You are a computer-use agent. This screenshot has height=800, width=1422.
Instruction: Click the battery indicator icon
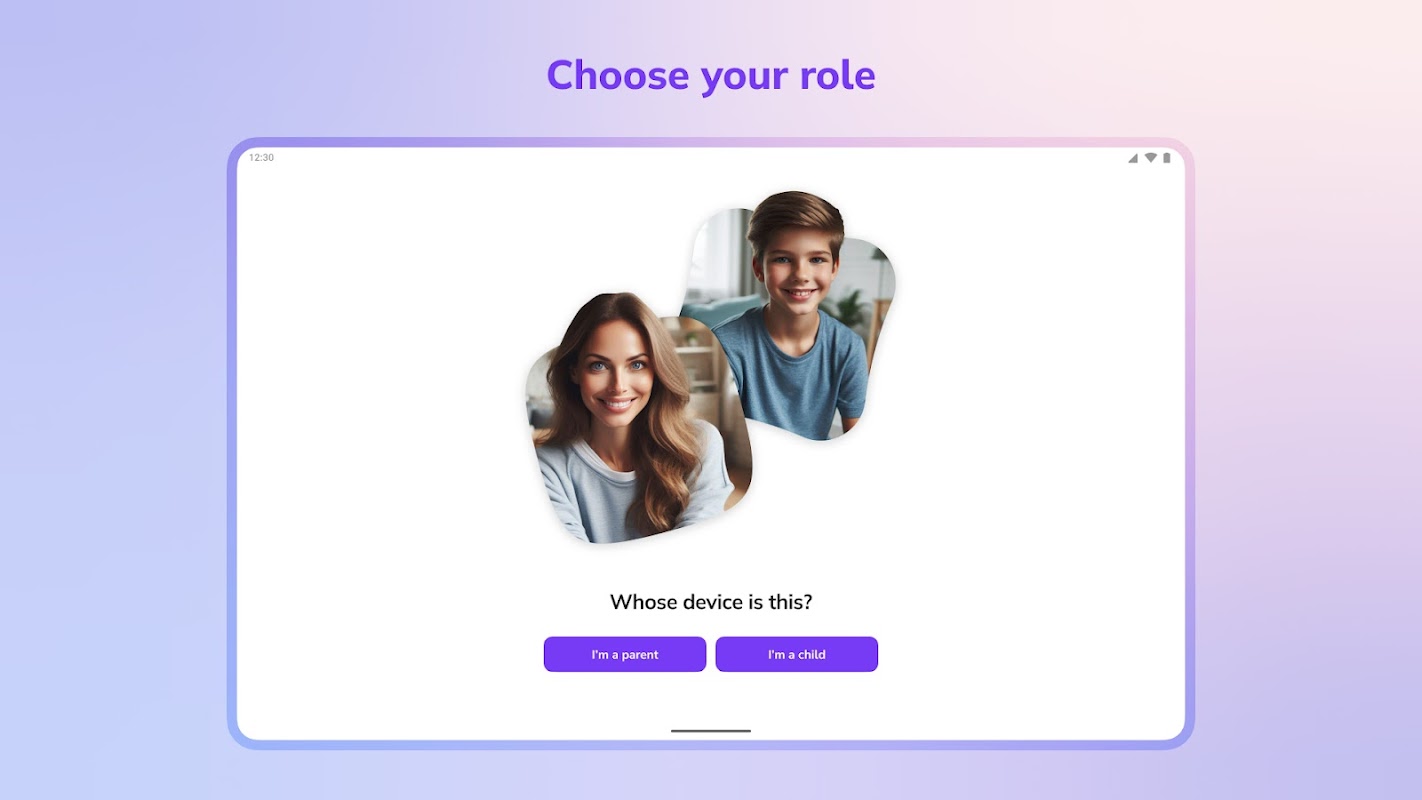pyautogui.click(x=1166, y=158)
